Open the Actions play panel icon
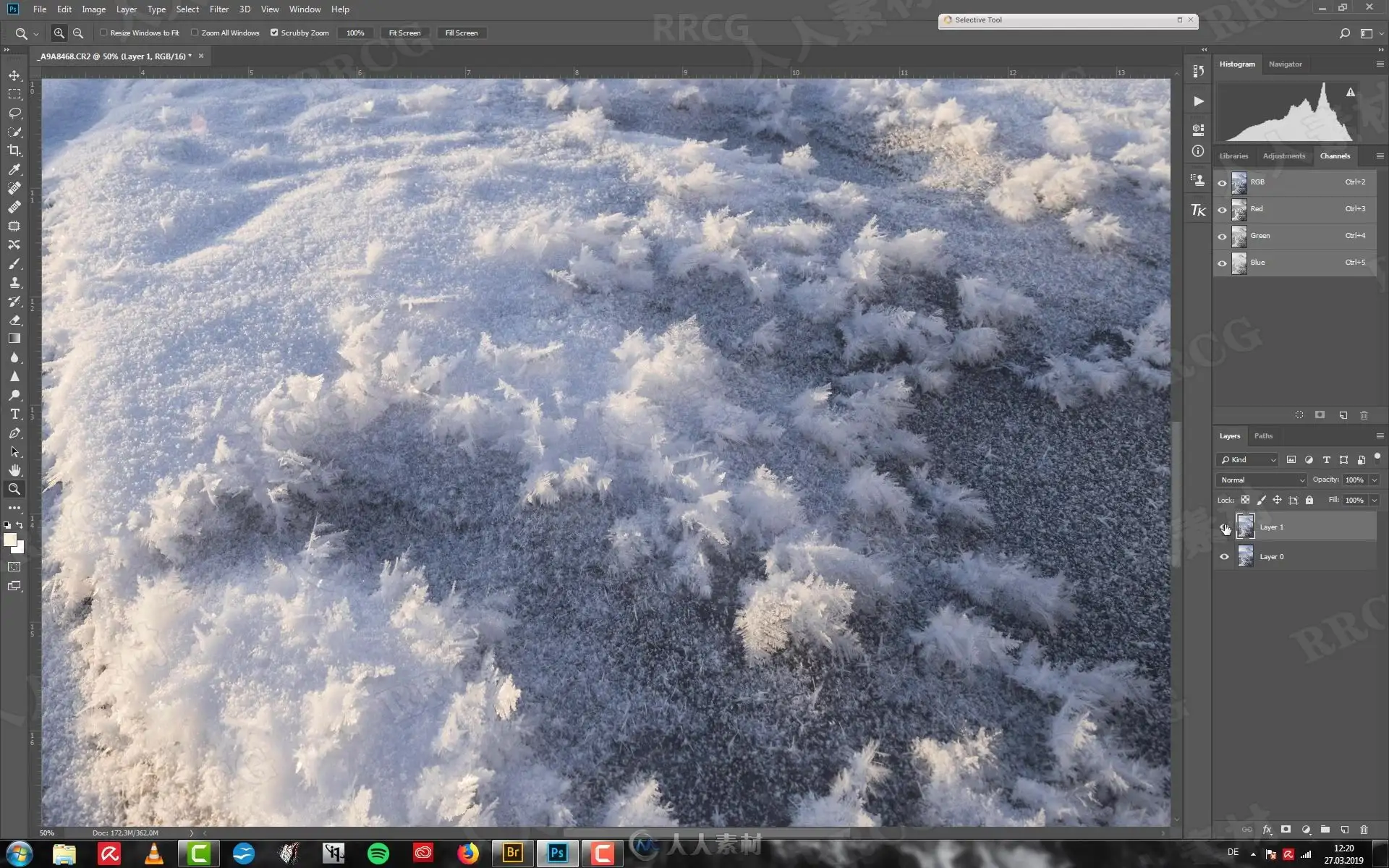This screenshot has height=868, width=1389. pyautogui.click(x=1198, y=101)
